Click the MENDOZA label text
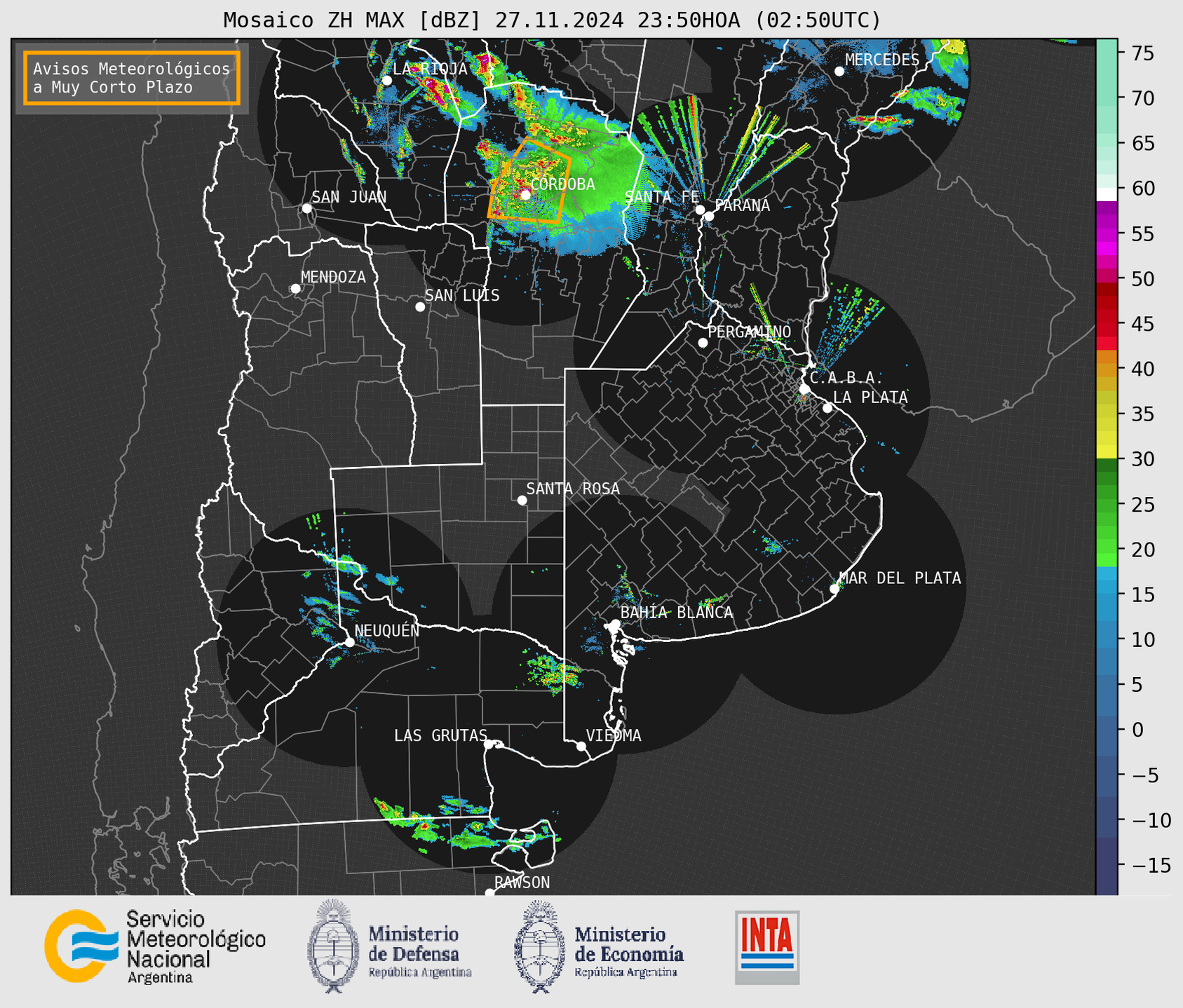1183x1008 pixels. point(333,277)
